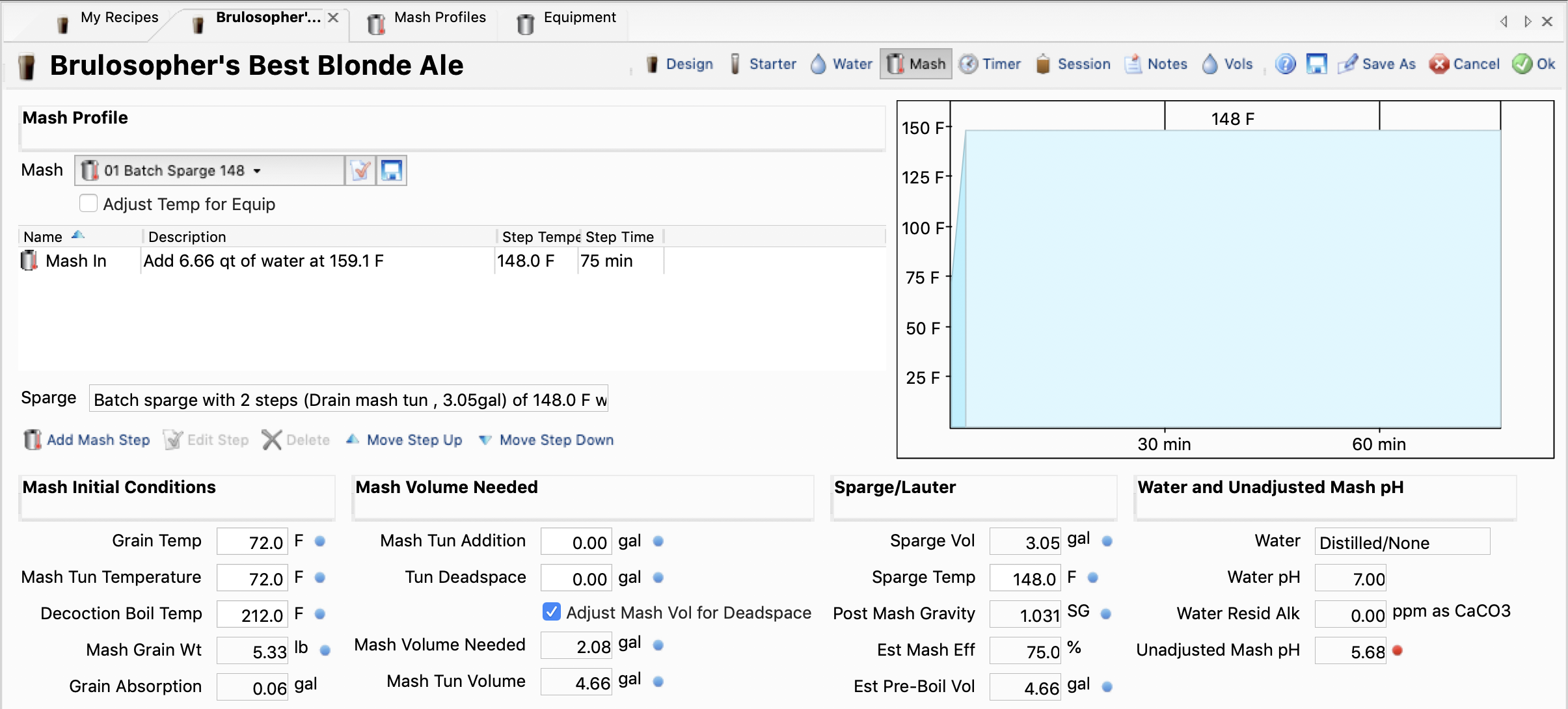Close tab panel with X

click(1548, 21)
